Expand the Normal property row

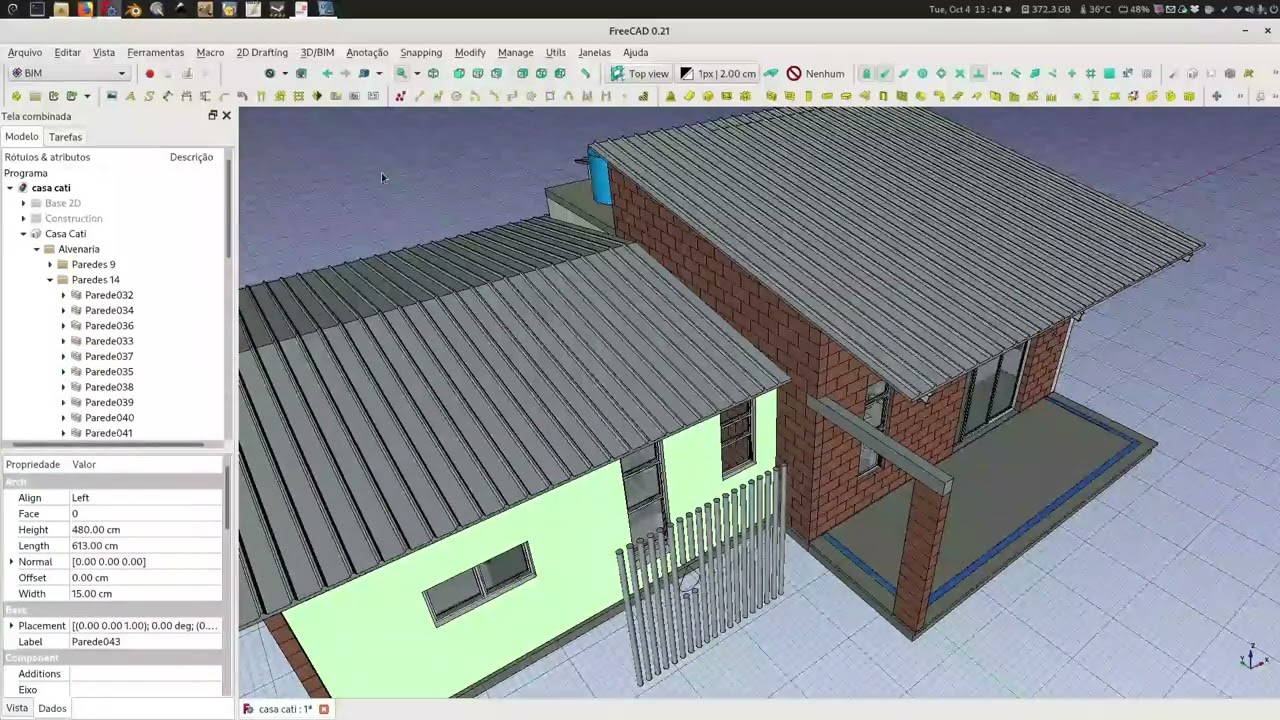[11, 562]
